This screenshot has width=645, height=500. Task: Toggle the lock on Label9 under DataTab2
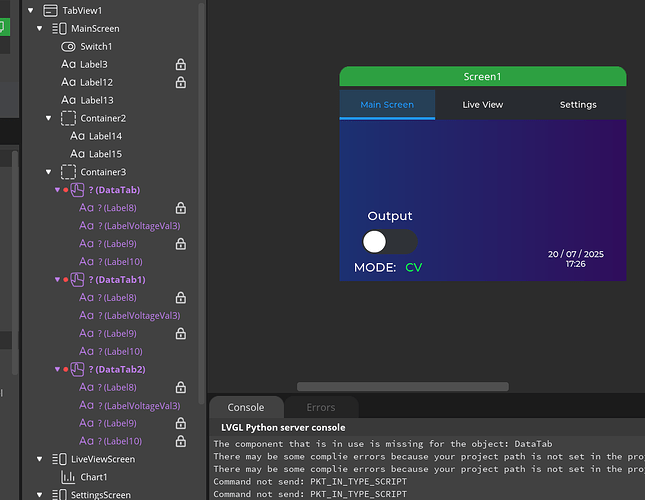181,423
